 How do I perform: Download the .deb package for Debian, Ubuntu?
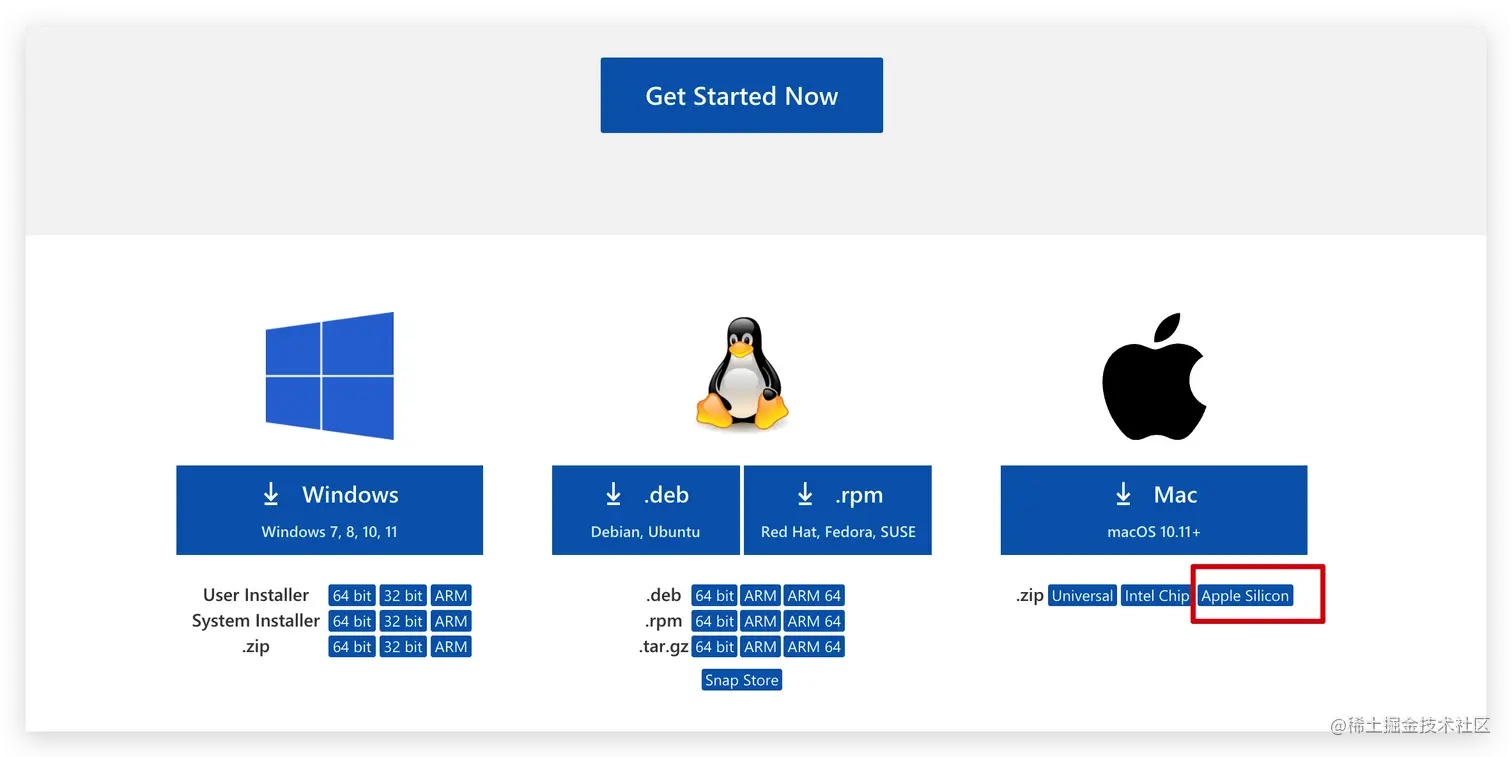coord(646,510)
